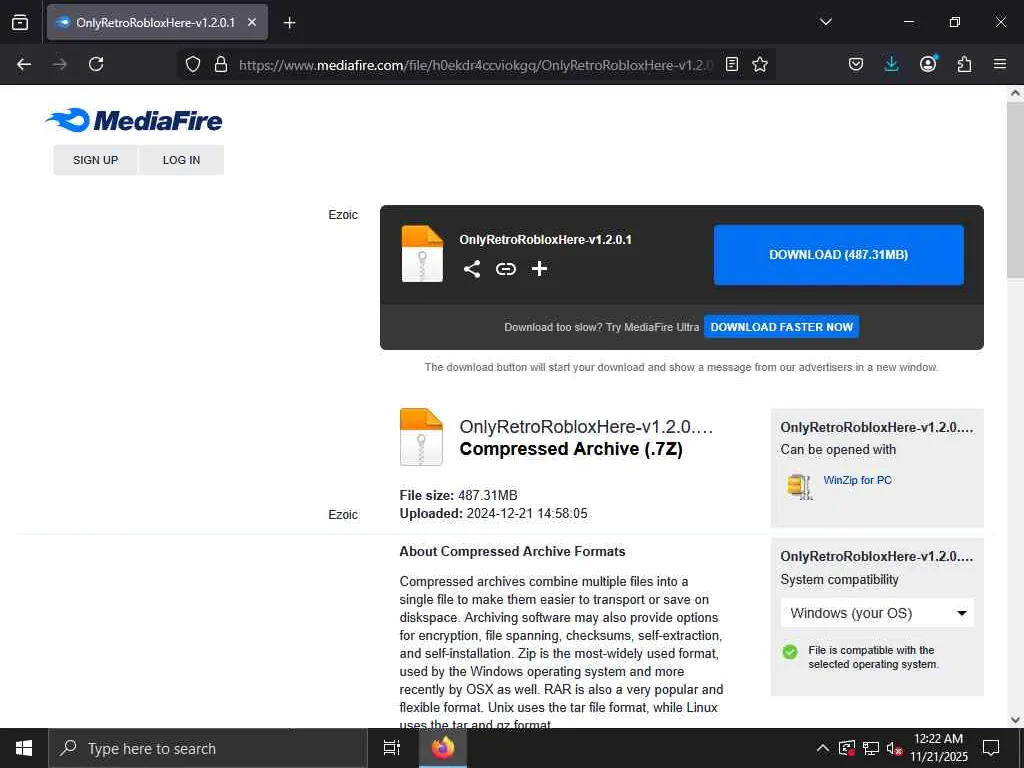
Task: Click the SIGN UP button
Action: [x=95, y=160]
